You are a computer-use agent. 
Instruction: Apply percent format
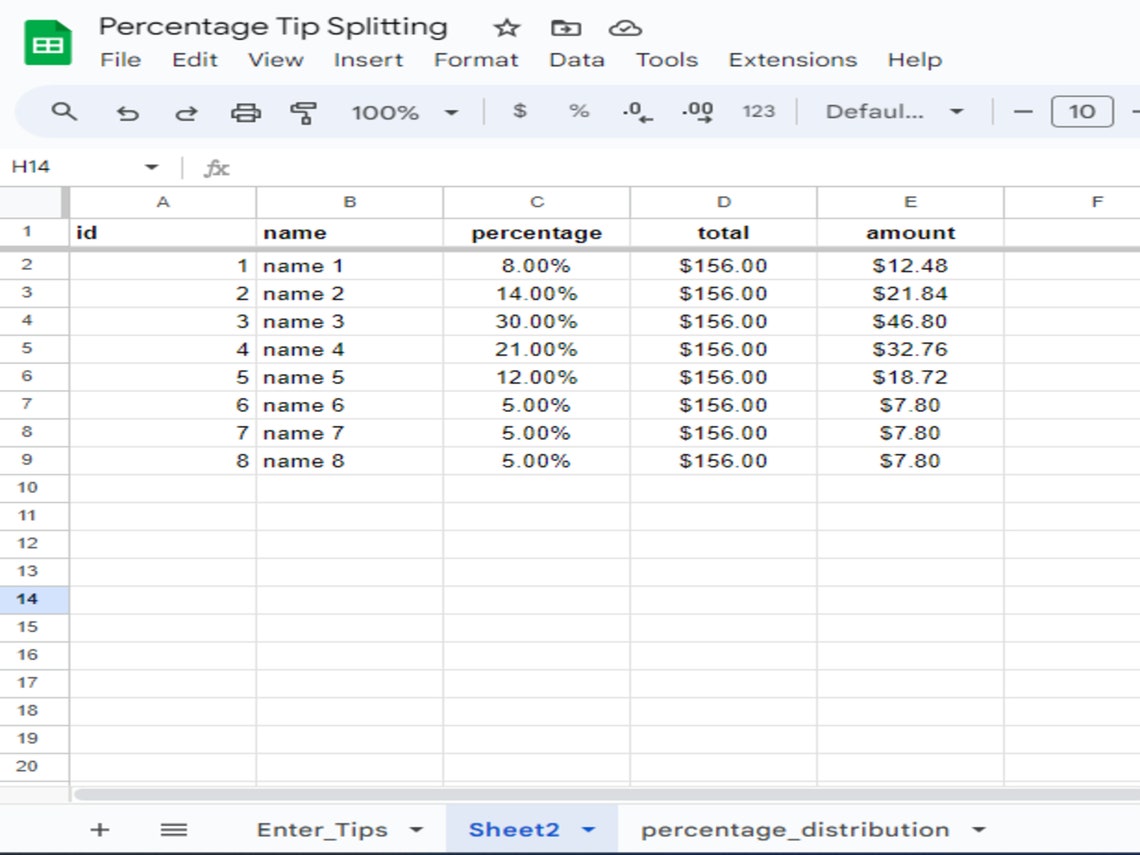tap(578, 112)
